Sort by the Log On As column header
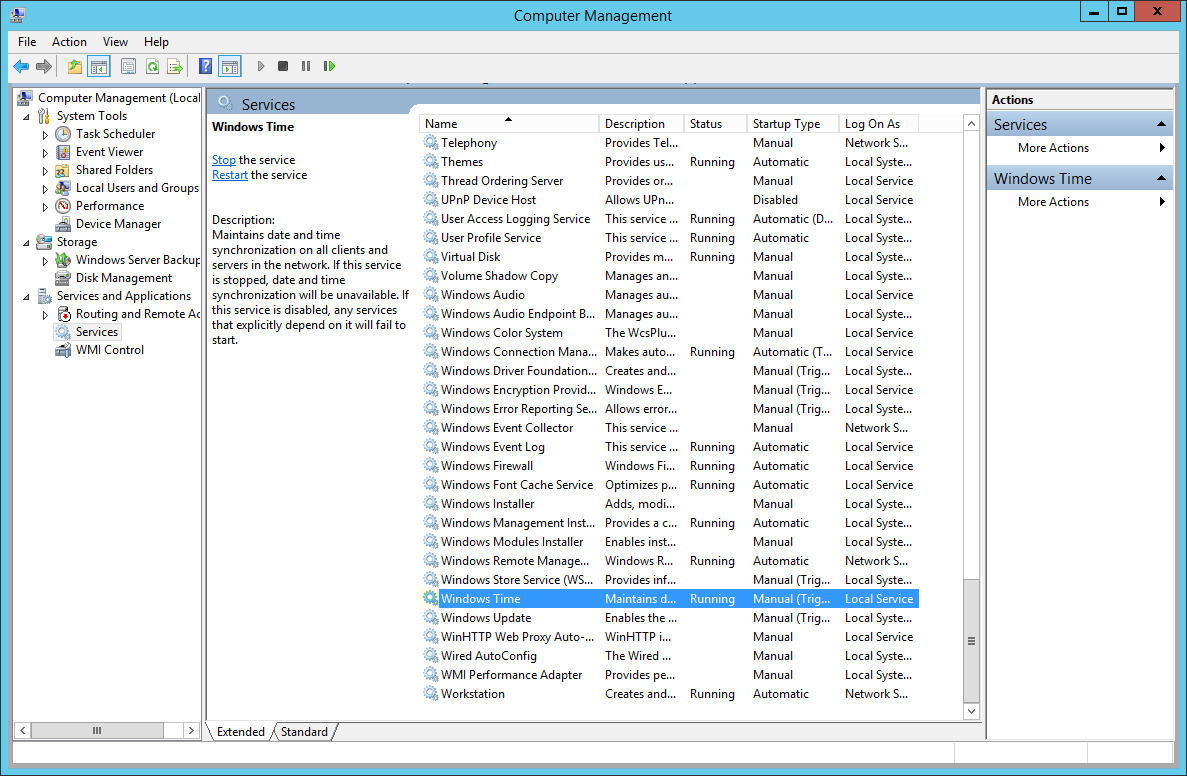Image resolution: width=1187 pixels, height=776 pixels. tap(879, 123)
